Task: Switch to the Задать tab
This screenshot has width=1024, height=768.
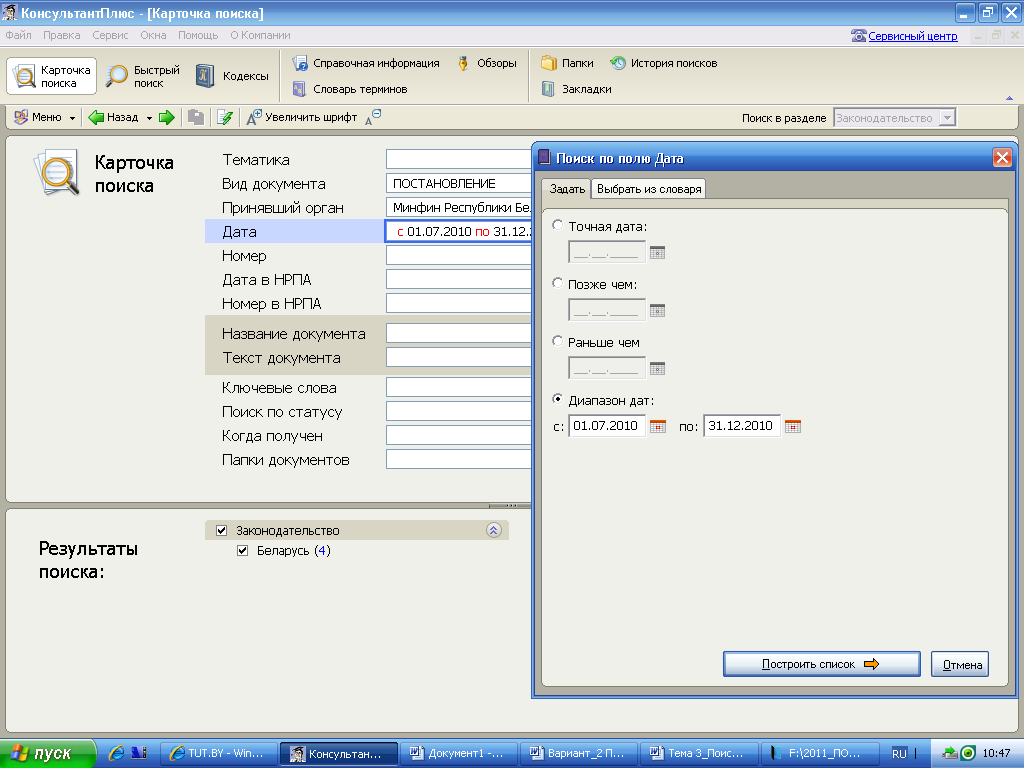Action: pos(567,189)
